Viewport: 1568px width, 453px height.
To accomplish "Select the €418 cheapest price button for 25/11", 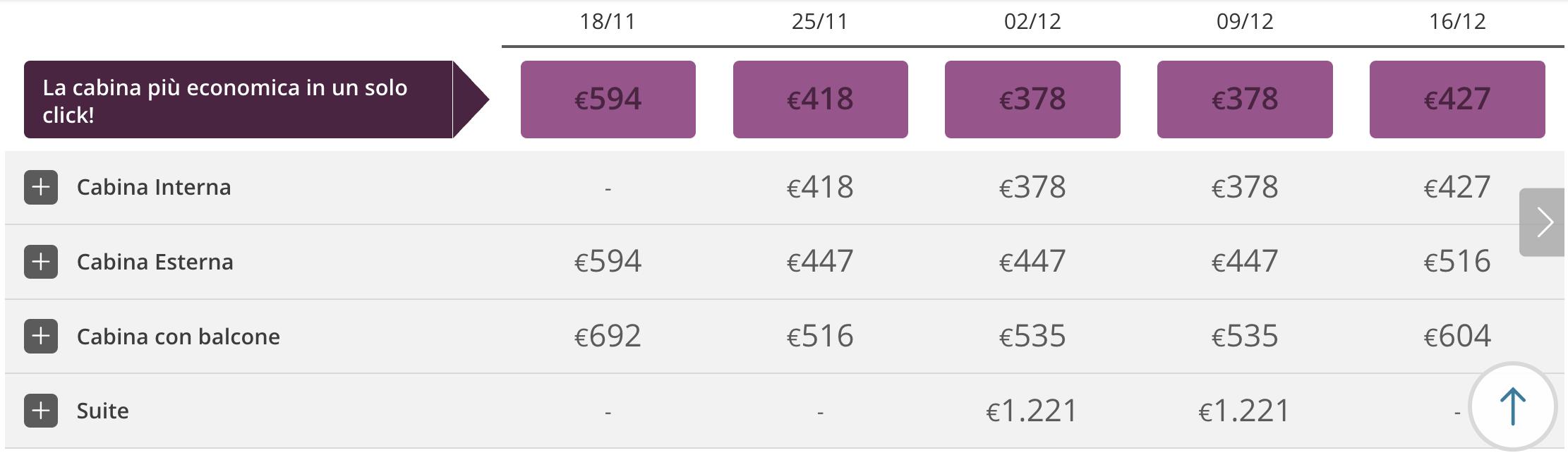I will pyautogui.click(x=821, y=98).
